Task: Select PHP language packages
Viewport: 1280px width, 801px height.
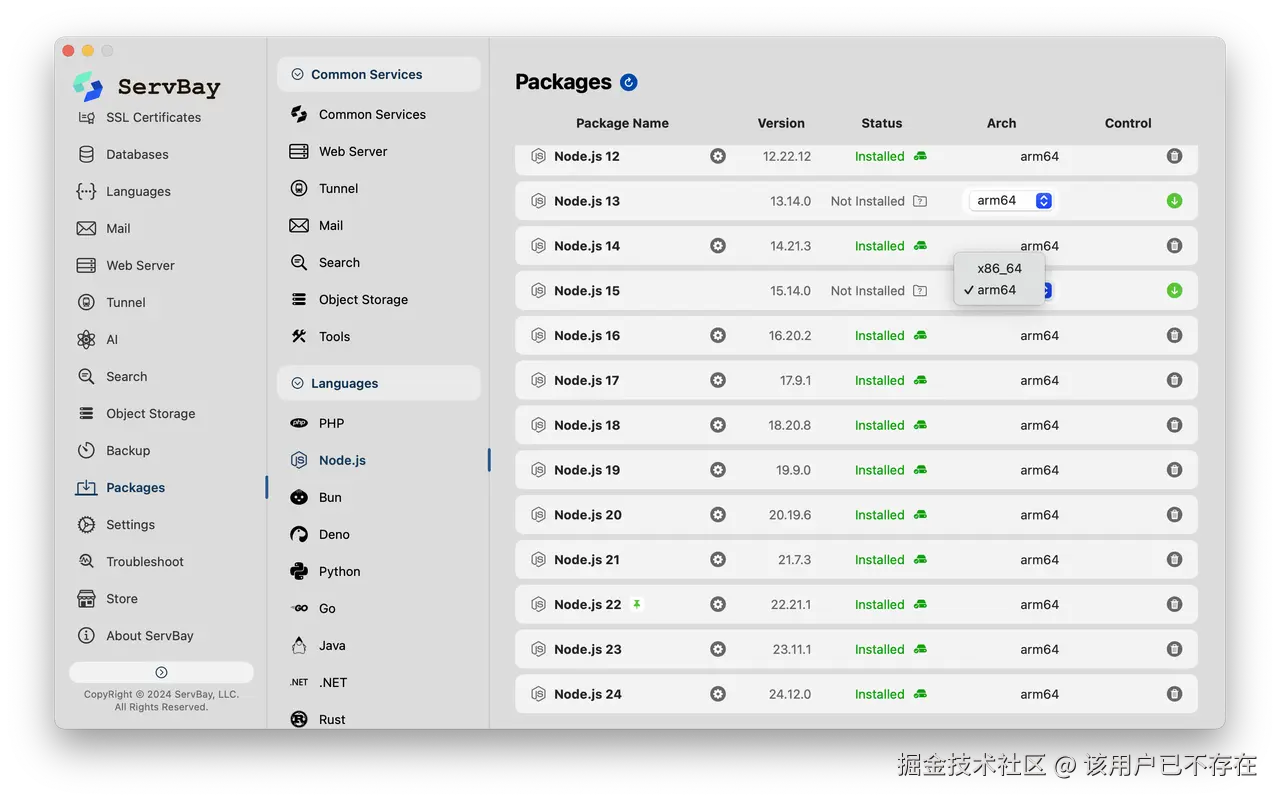Action: coord(317,423)
